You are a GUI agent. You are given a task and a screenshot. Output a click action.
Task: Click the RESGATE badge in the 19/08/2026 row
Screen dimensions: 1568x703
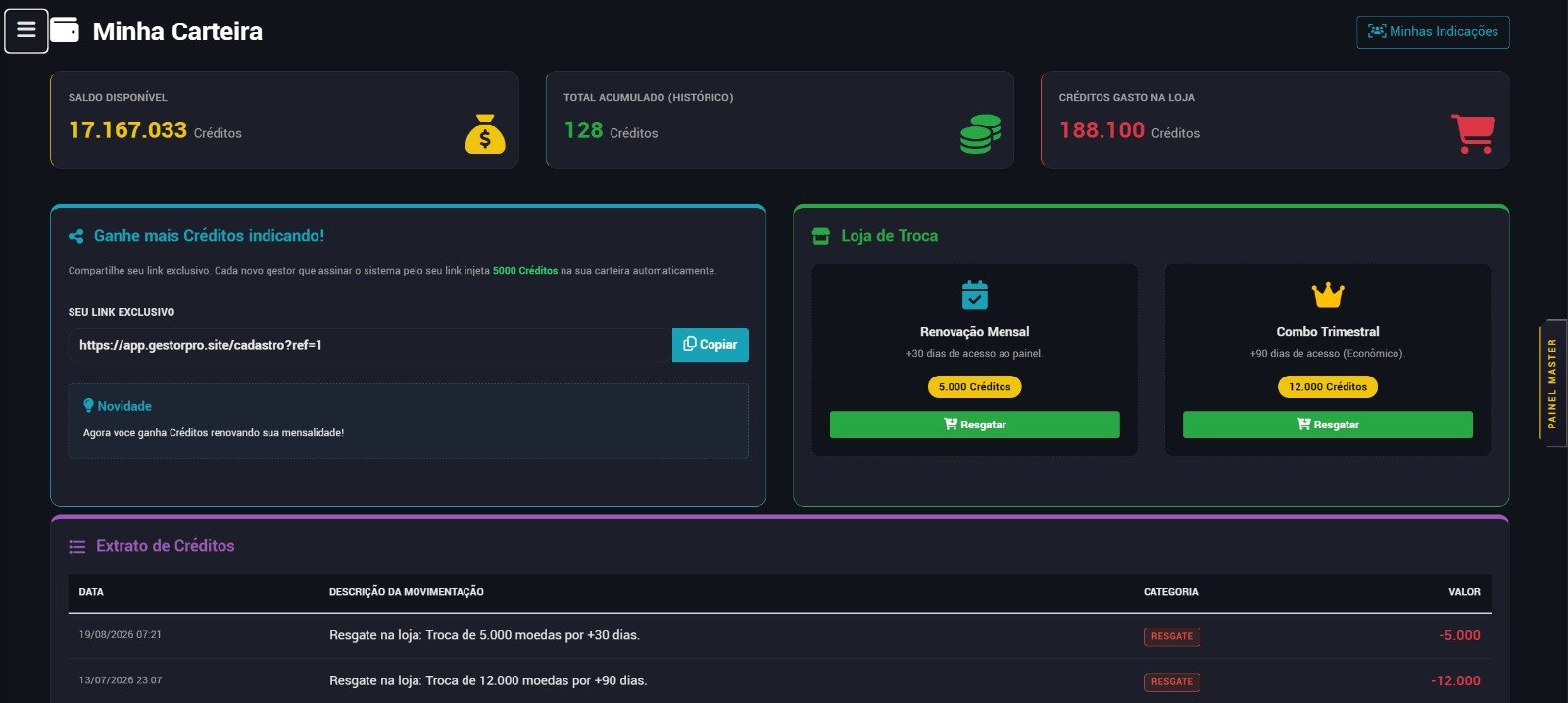click(1171, 637)
